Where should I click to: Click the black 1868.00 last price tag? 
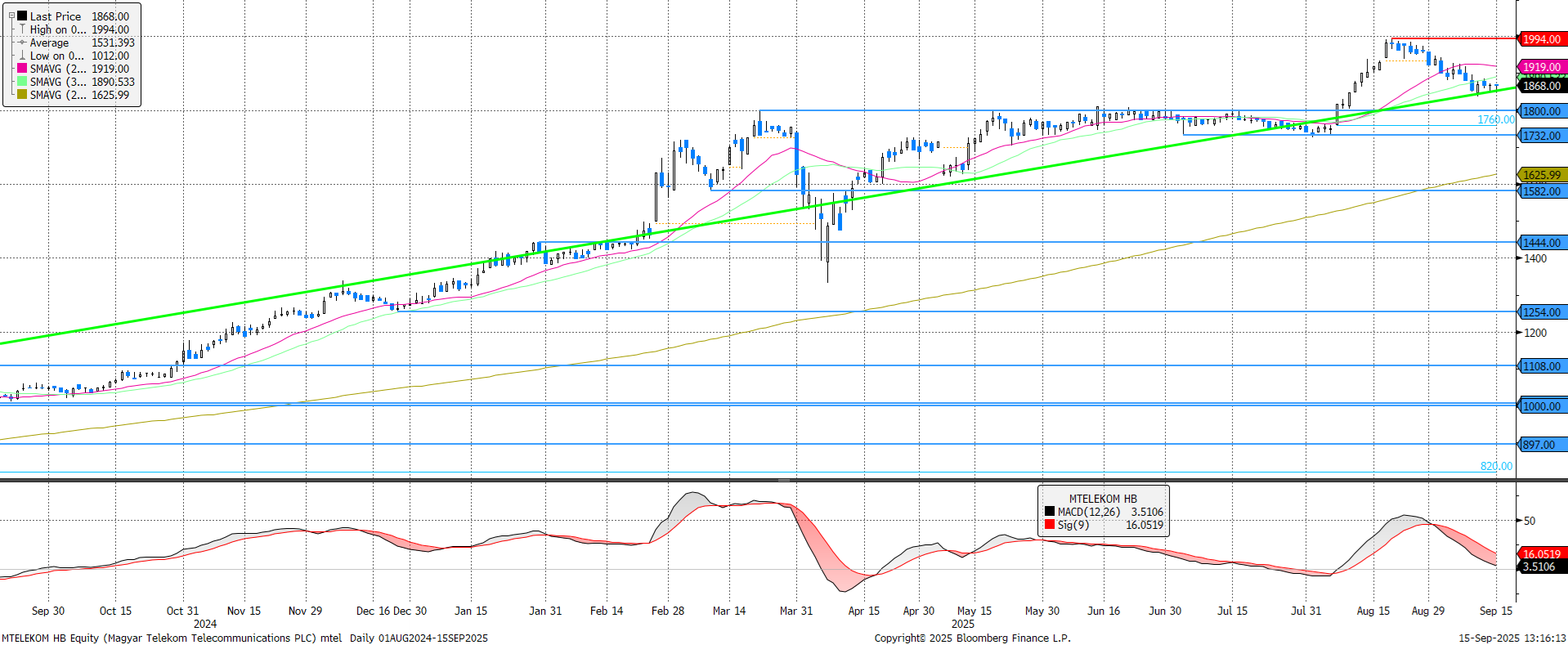1542,86
